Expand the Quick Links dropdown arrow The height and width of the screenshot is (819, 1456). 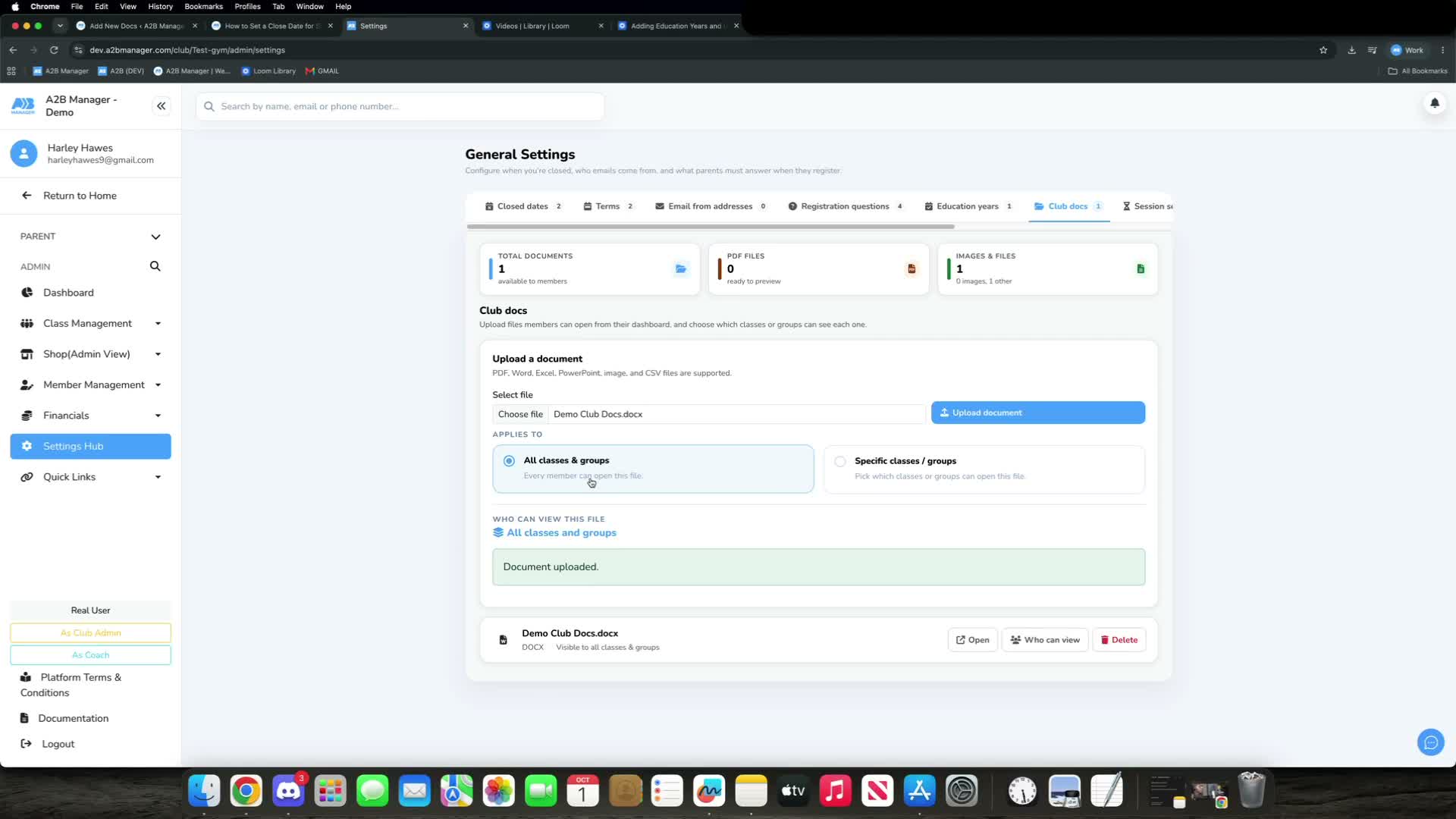tap(158, 477)
